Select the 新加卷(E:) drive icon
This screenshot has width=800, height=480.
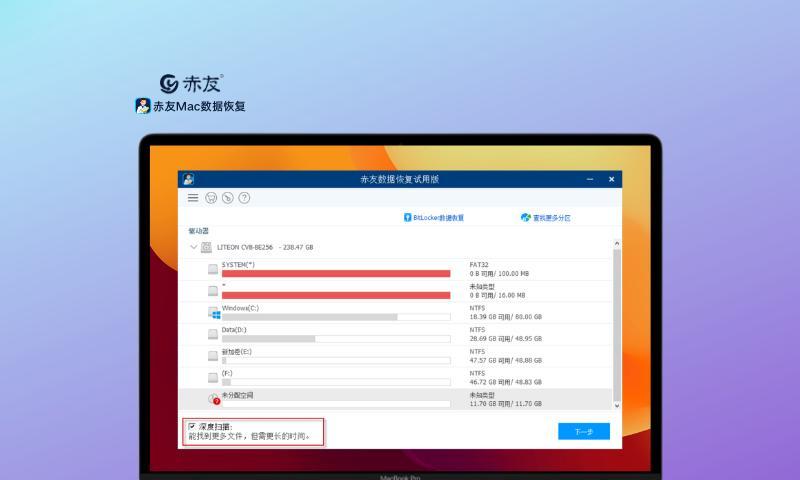point(213,356)
